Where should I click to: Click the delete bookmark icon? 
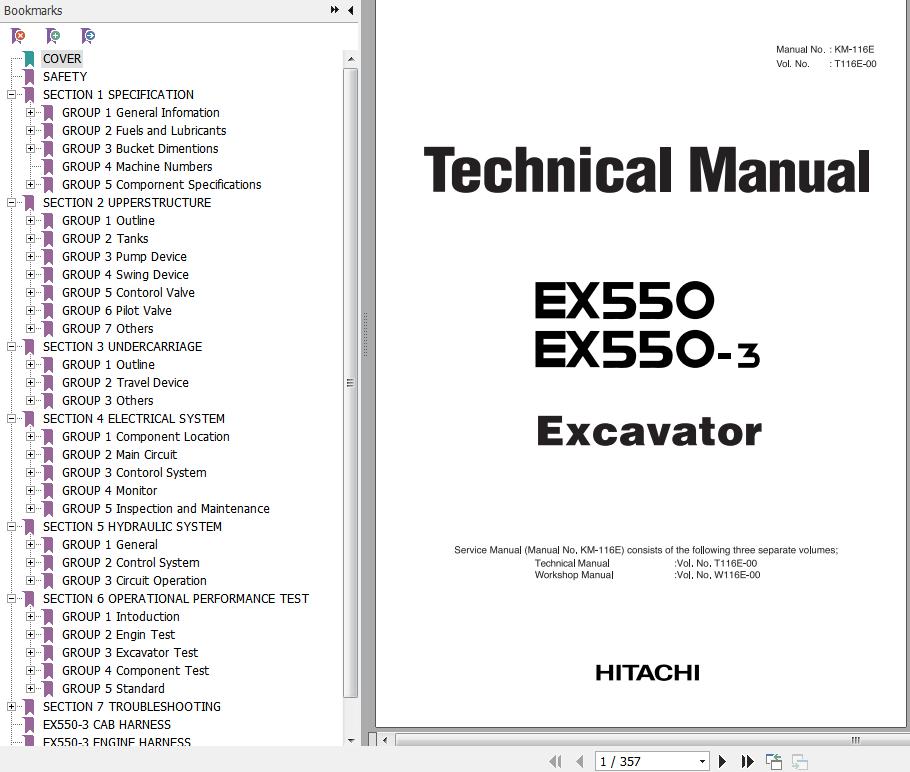(x=18, y=36)
